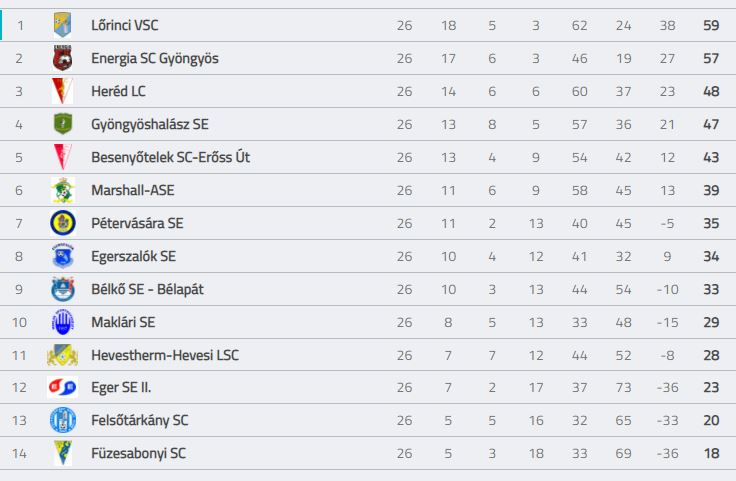Click Lőrinci VSC's 59 points value
Viewport: 736px width, 481px height.
pos(711,25)
